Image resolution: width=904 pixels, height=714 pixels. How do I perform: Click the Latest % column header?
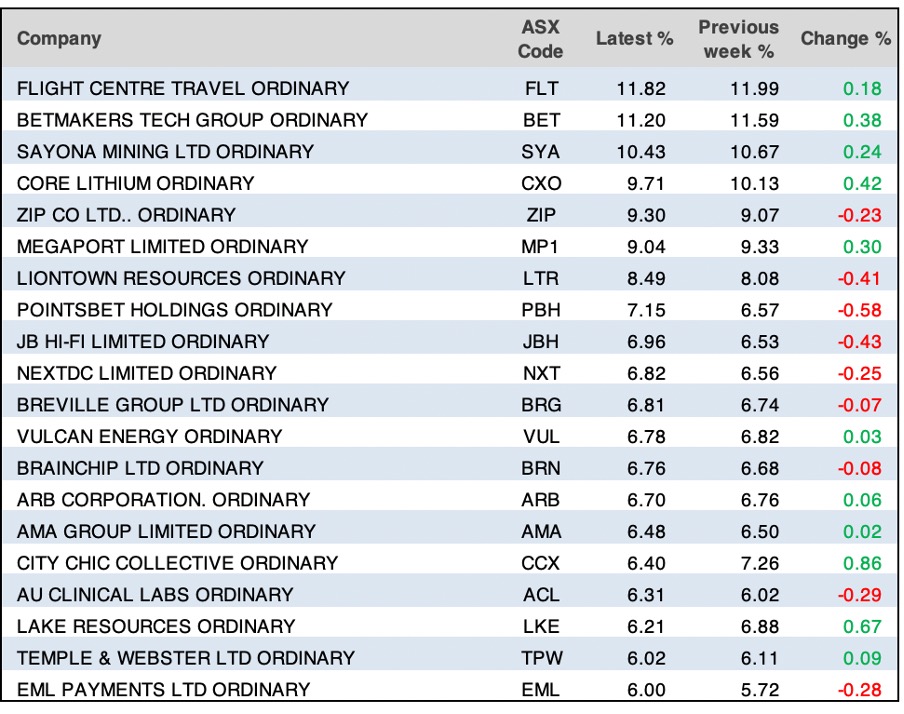pyautogui.click(x=634, y=39)
